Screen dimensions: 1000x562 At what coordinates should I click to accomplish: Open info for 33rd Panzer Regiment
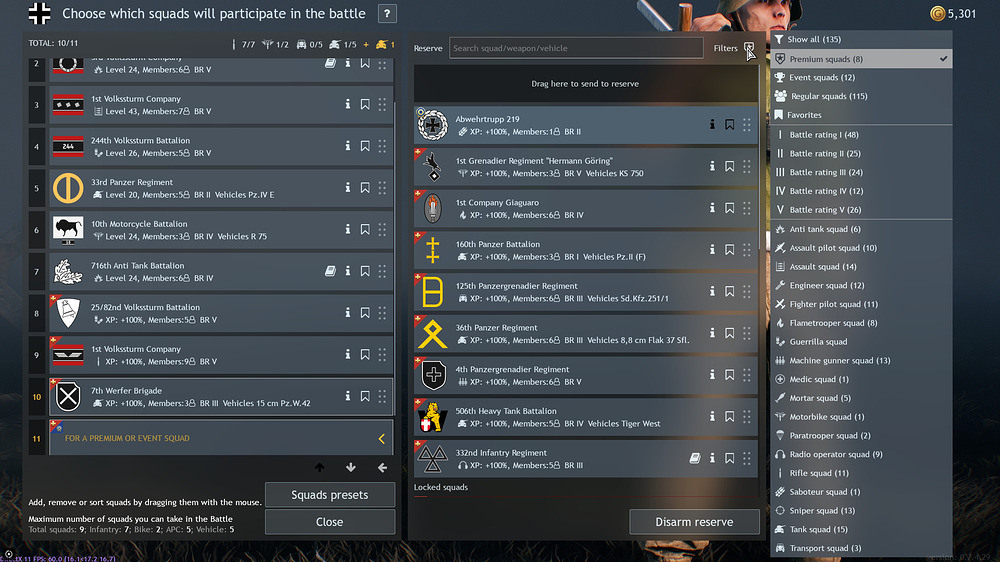point(348,187)
